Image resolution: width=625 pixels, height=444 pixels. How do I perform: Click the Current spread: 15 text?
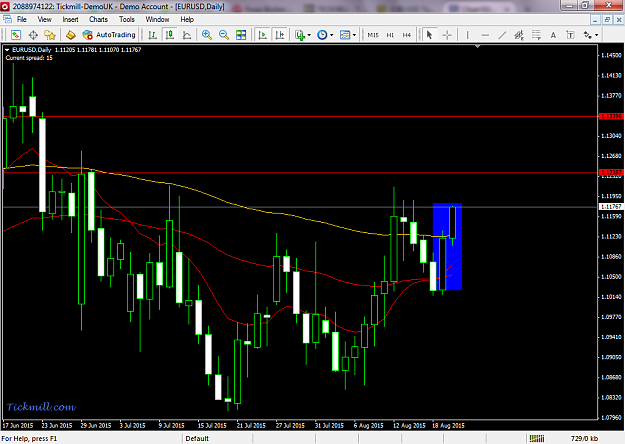pos(29,58)
